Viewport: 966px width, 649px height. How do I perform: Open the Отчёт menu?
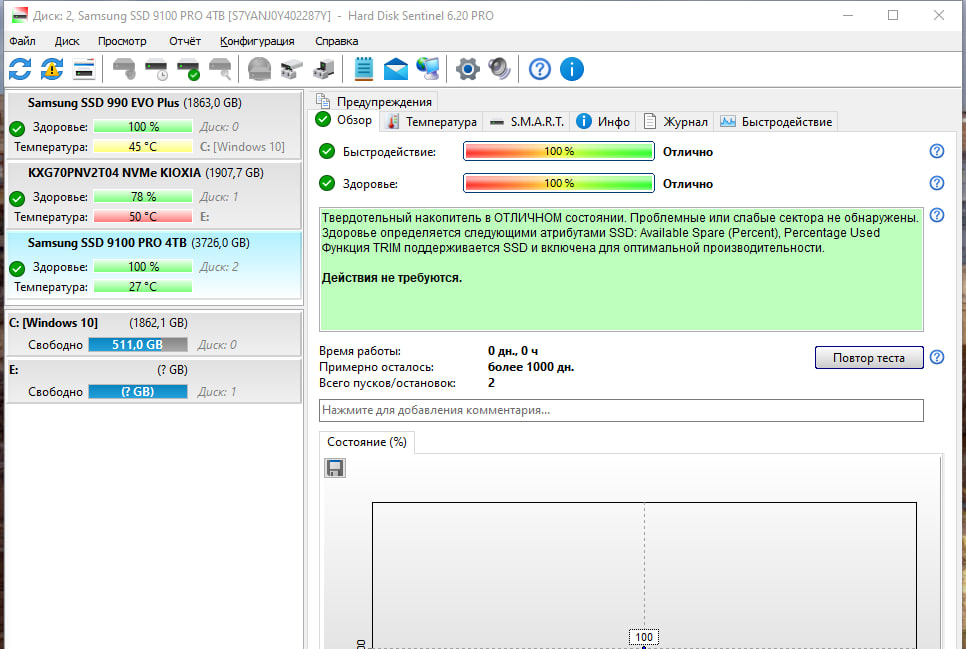click(185, 41)
